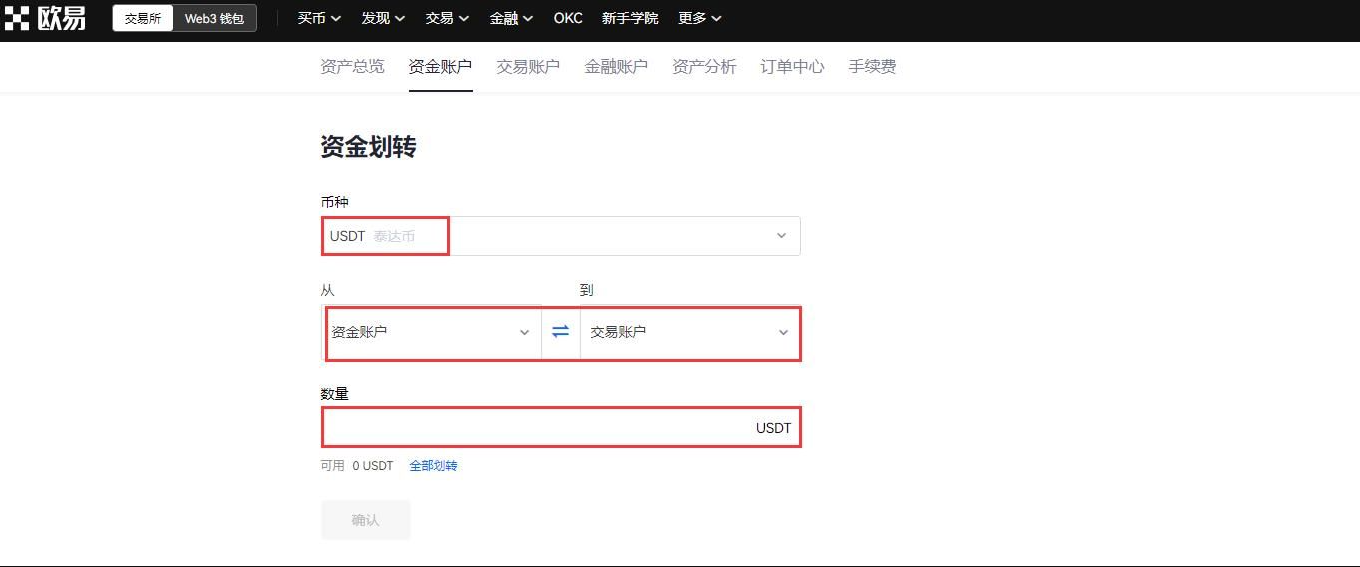Image resolution: width=1360 pixels, height=567 pixels.
Task: Expand the 金融 menu
Action: pyautogui.click(x=511, y=18)
